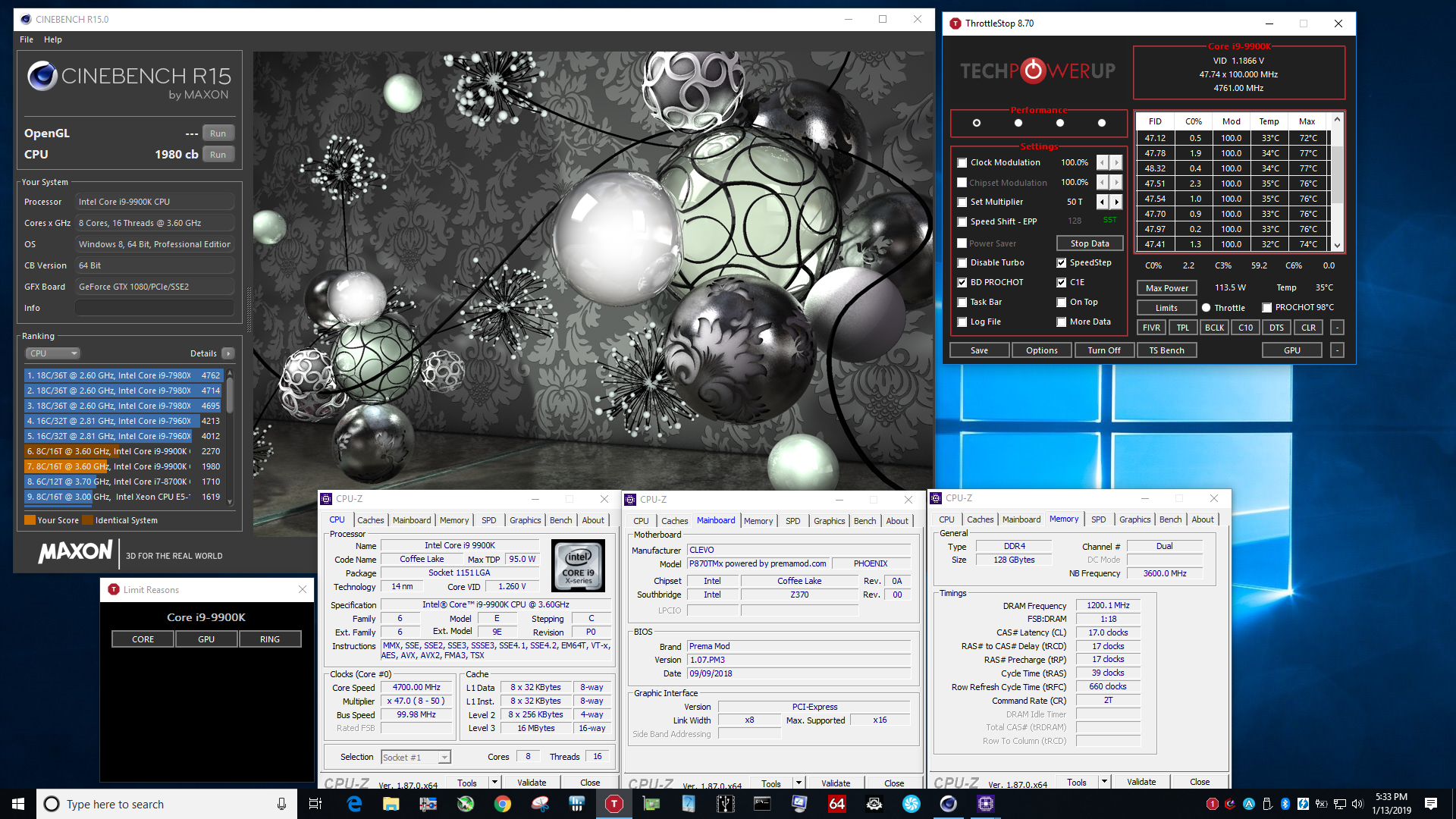This screenshot has height=819, width=1456.
Task: Enable the Log File checkbox
Action: 962,322
